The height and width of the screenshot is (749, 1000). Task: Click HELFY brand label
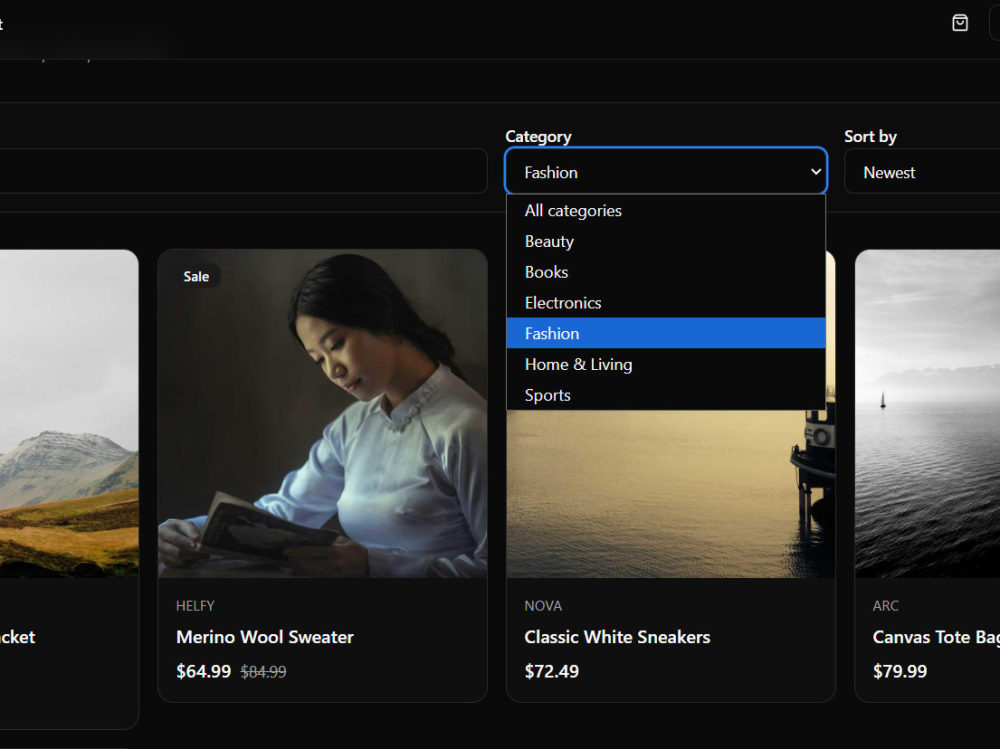pos(195,605)
